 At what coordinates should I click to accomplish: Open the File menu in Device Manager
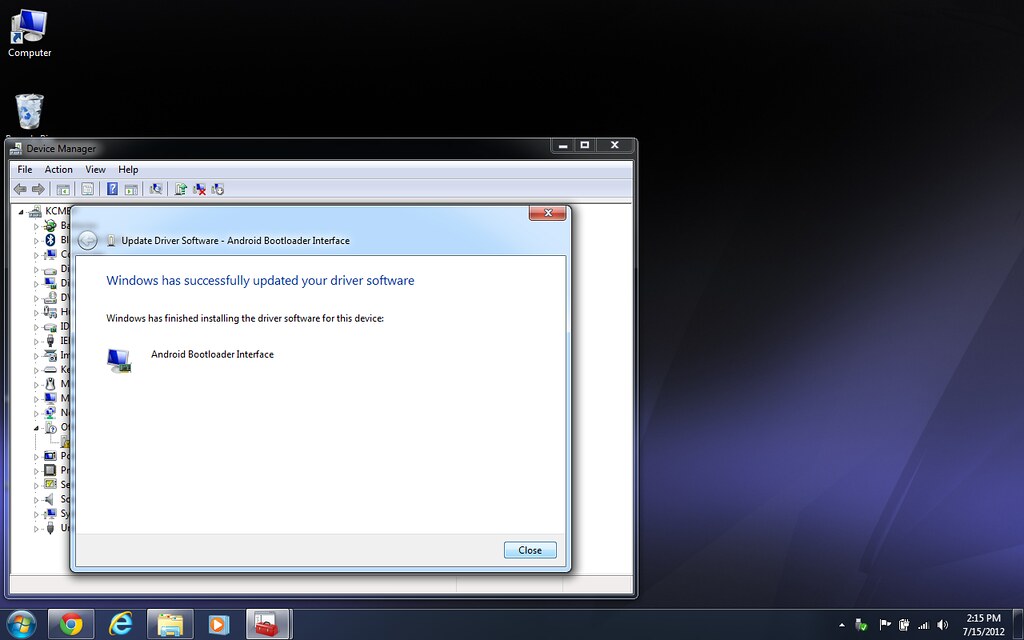[x=25, y=169]
